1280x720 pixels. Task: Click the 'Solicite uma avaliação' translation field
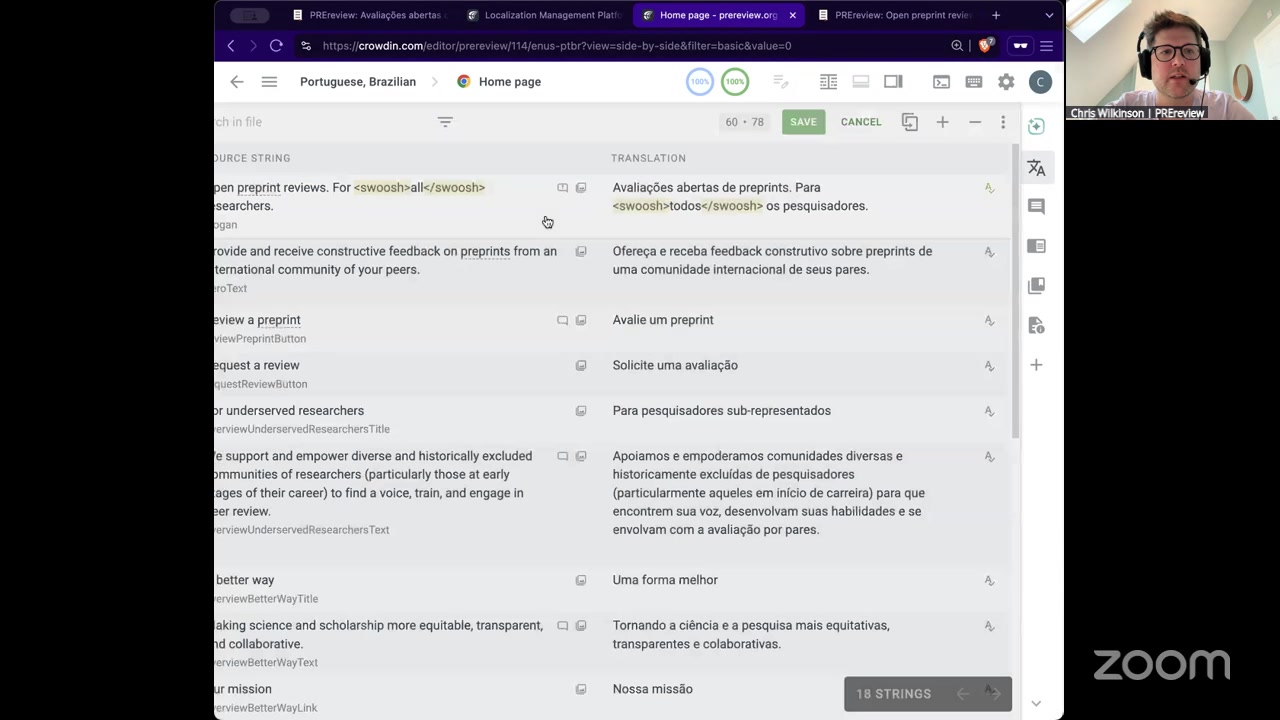pyautogui.click(x=675, y=365)
